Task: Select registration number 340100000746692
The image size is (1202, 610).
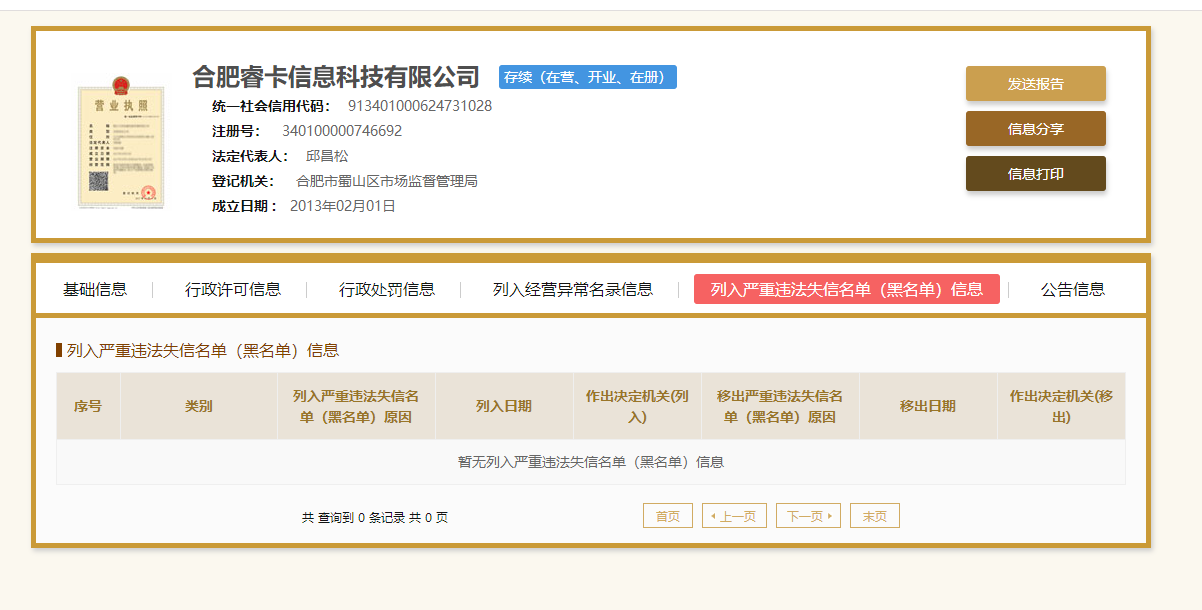Action: tap(342, 131)
